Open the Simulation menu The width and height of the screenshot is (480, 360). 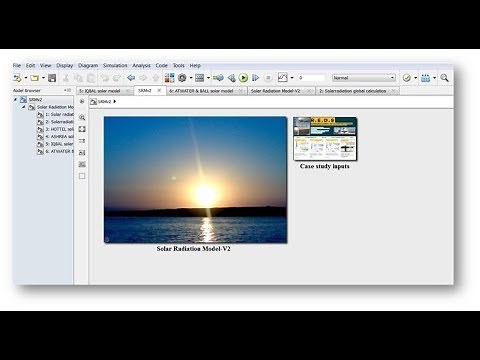[115, 65]
